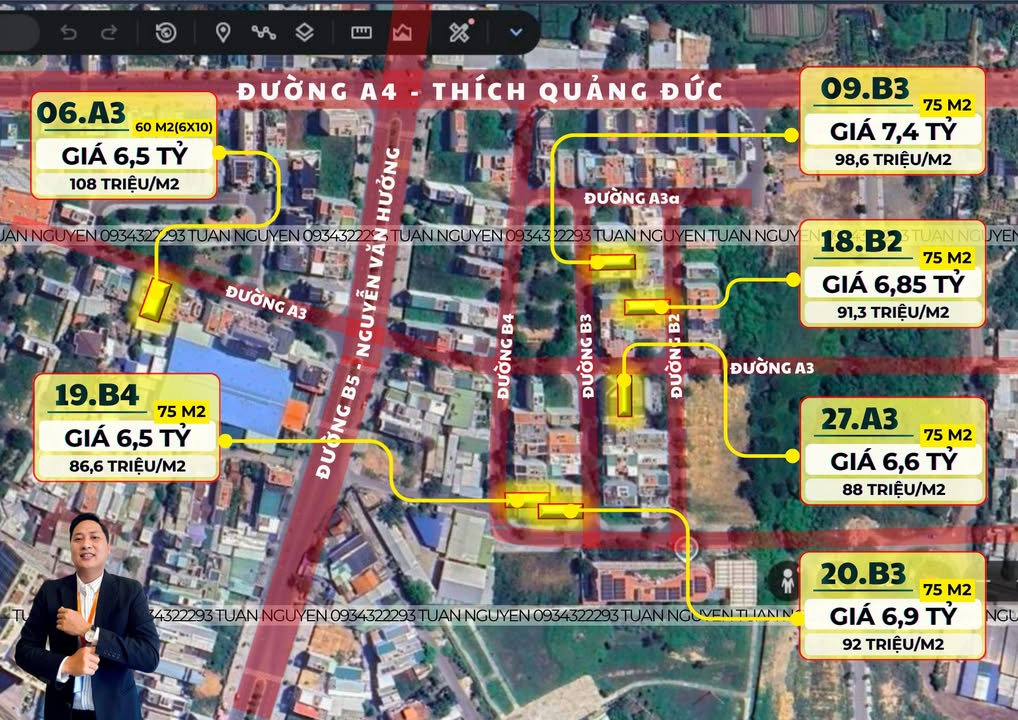This screenshot has width=1018, height=720.
Task: Select the draw path tool
Action: [x=263, y=33]
